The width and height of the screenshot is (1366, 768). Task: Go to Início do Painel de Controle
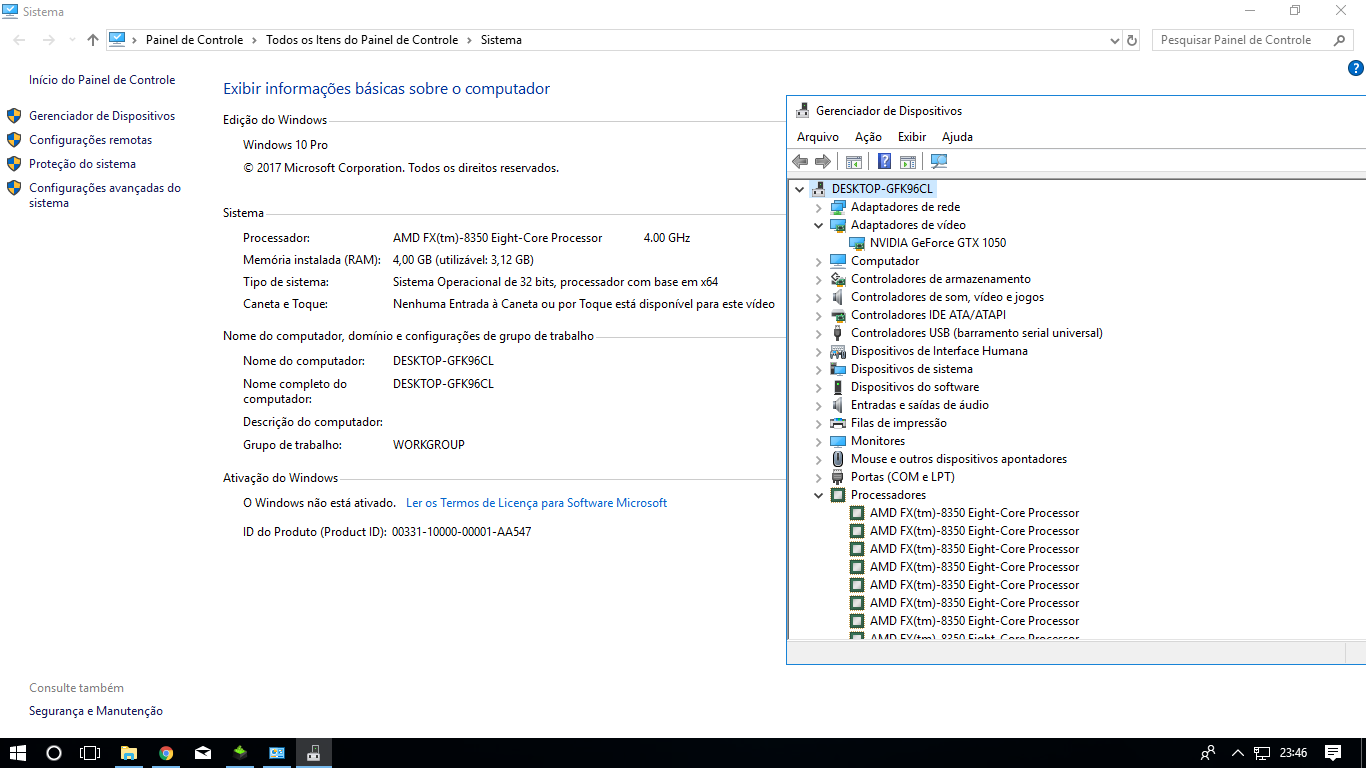[x=102, y=80]
